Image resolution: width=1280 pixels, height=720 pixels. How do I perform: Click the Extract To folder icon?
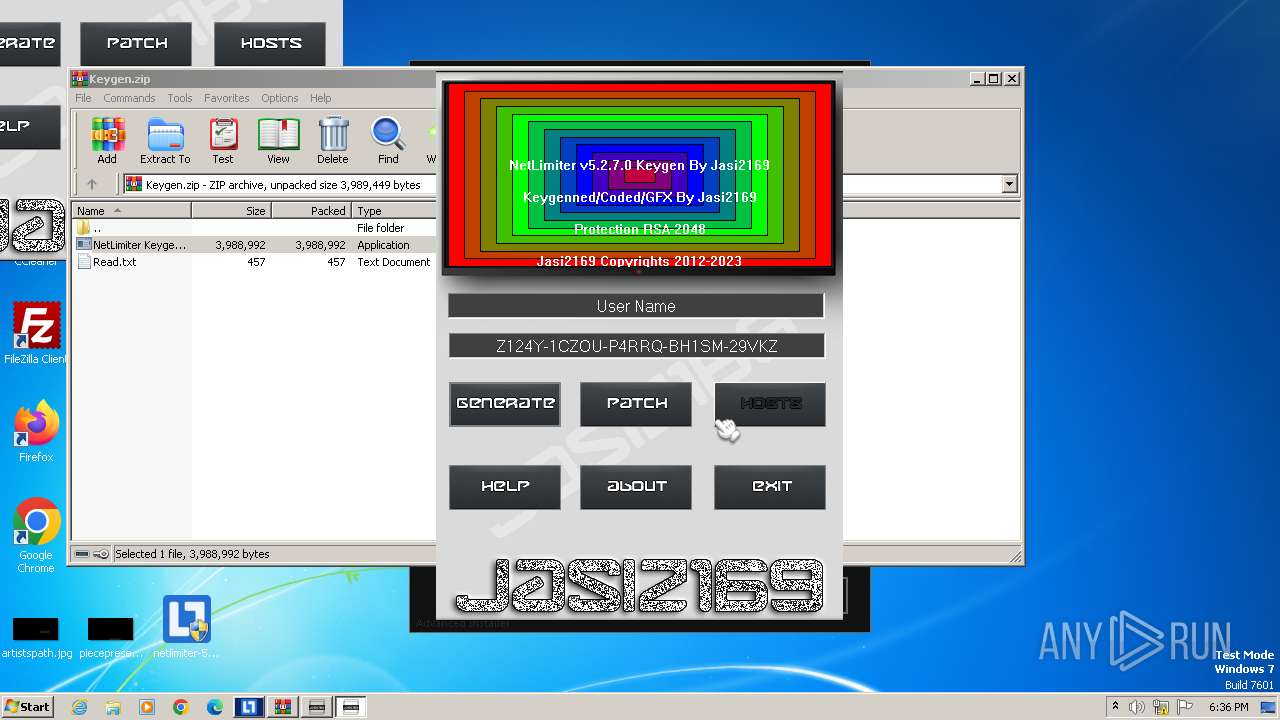(x=165, y=141)
